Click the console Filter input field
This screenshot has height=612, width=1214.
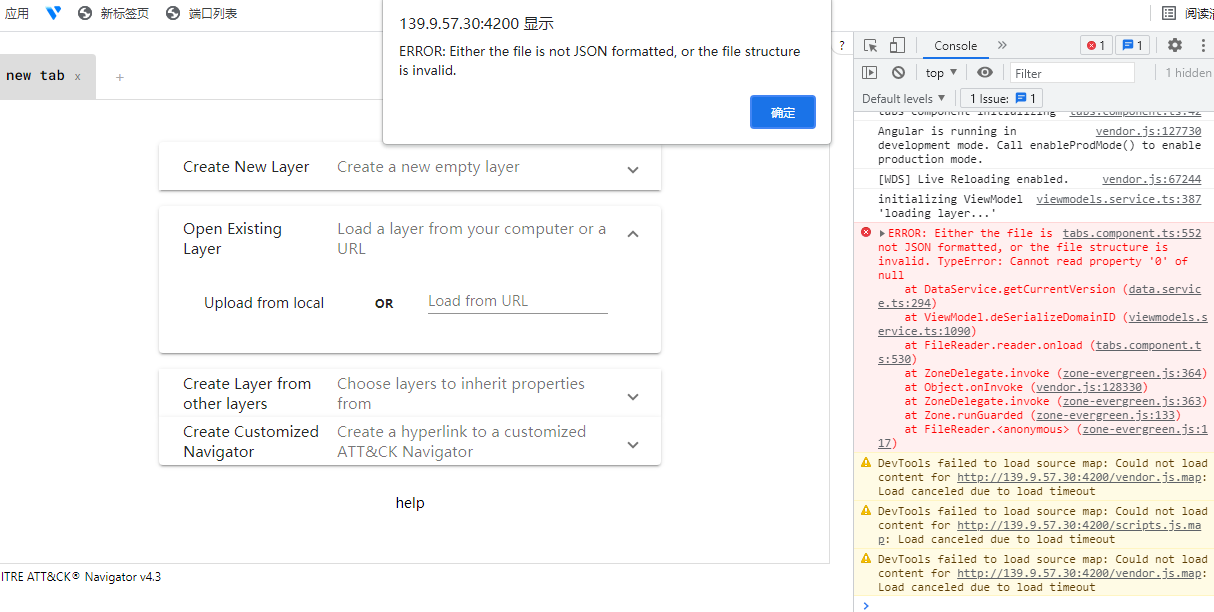click(1071, 71)
